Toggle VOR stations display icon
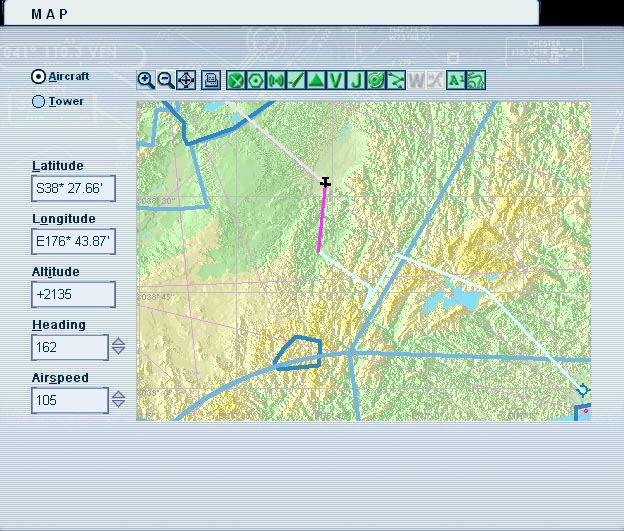The height and width of the screenshot is (531, 624). [256, 81]
